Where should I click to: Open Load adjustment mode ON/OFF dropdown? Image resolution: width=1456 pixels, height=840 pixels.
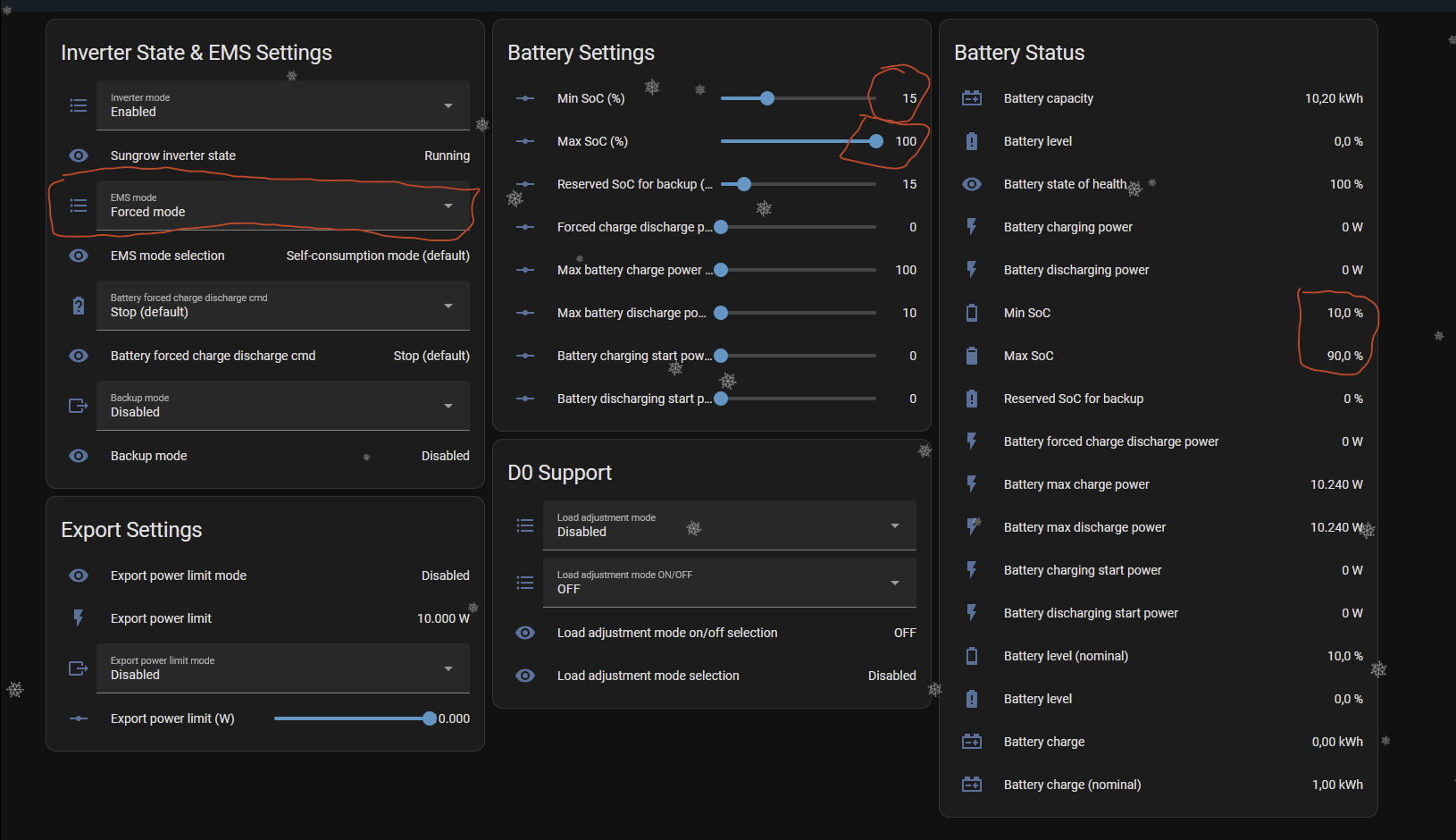[729, 583]
